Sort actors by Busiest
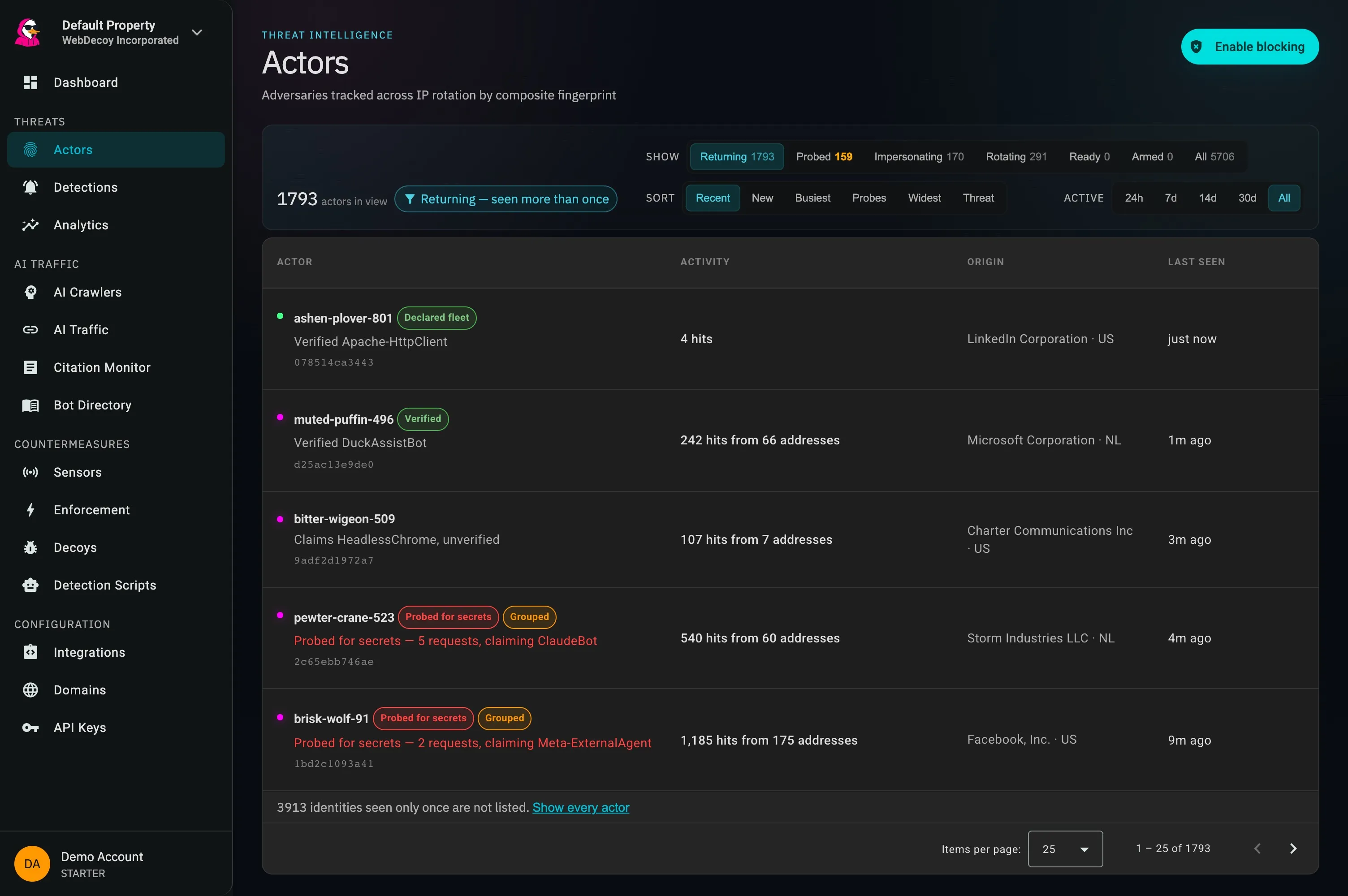Viewport: 1348px width, 896px height. pos(812,198)
